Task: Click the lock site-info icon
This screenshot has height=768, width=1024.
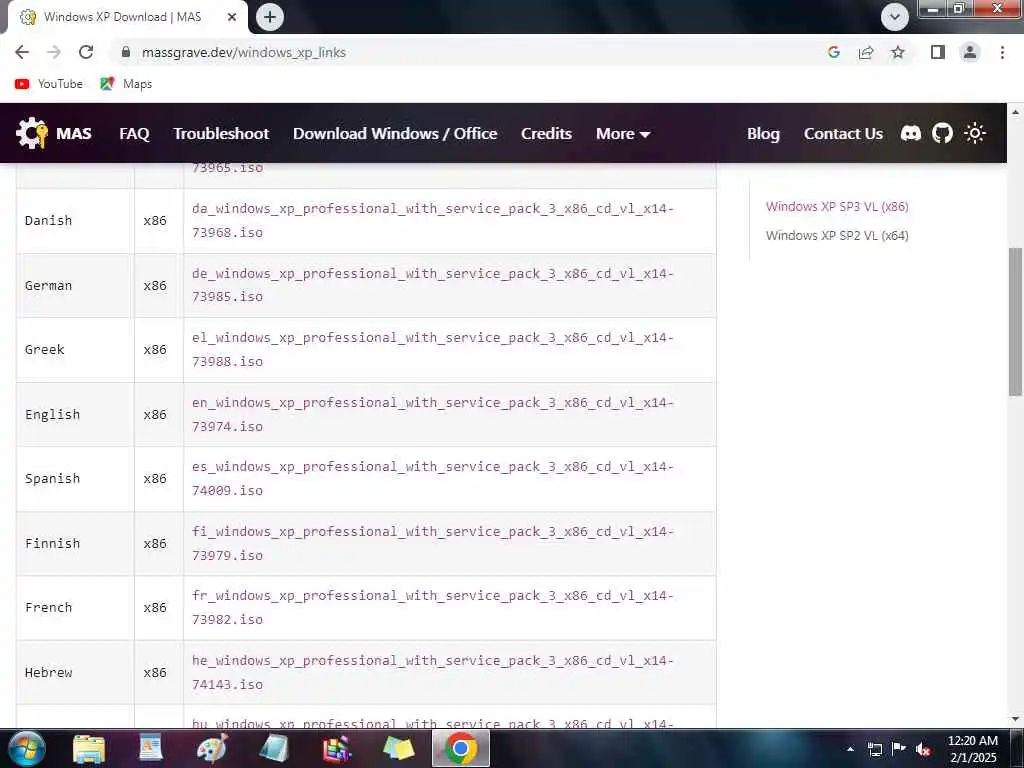Action: click(126, 52)
